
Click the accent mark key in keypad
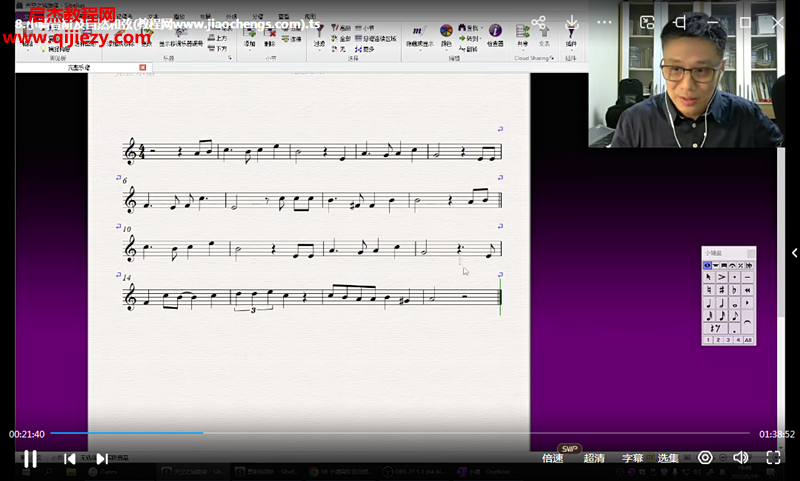[721, 277]
